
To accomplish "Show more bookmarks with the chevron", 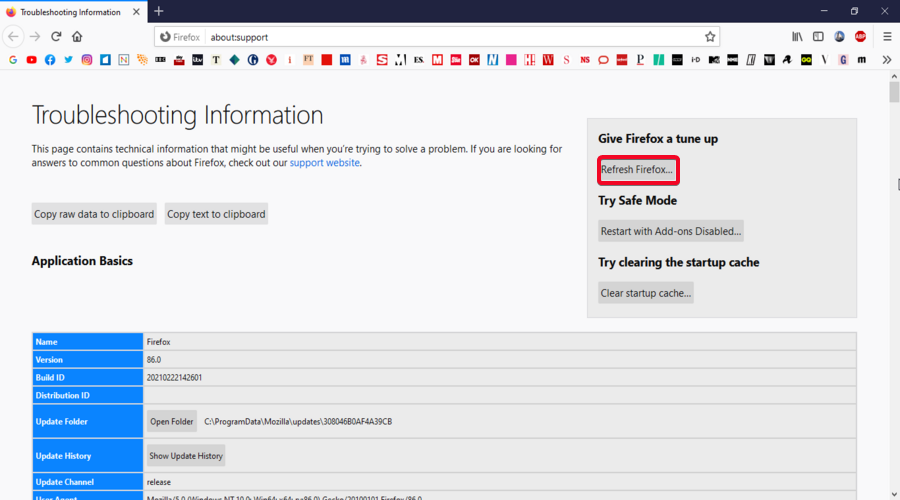I will [887, 60].
